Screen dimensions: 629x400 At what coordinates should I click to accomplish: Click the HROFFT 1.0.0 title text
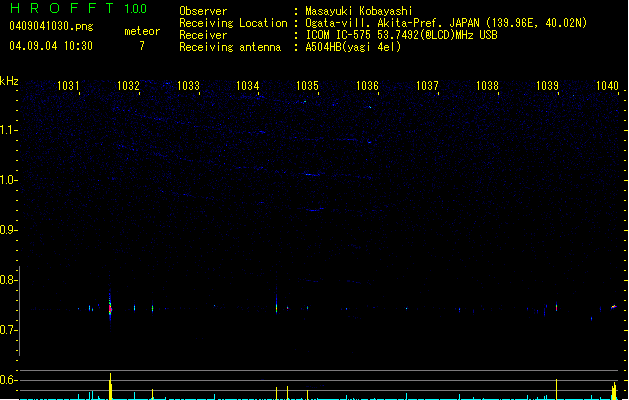(78, 8)
